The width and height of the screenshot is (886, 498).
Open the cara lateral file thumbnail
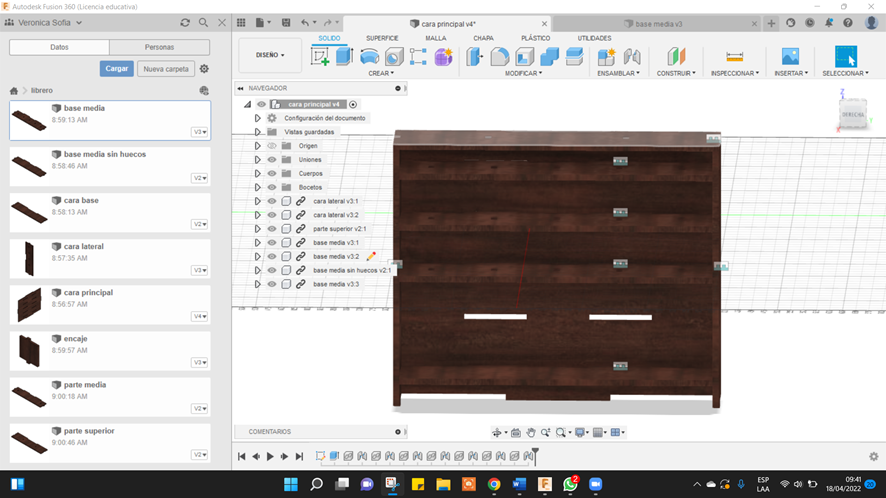tap(29, 258)
